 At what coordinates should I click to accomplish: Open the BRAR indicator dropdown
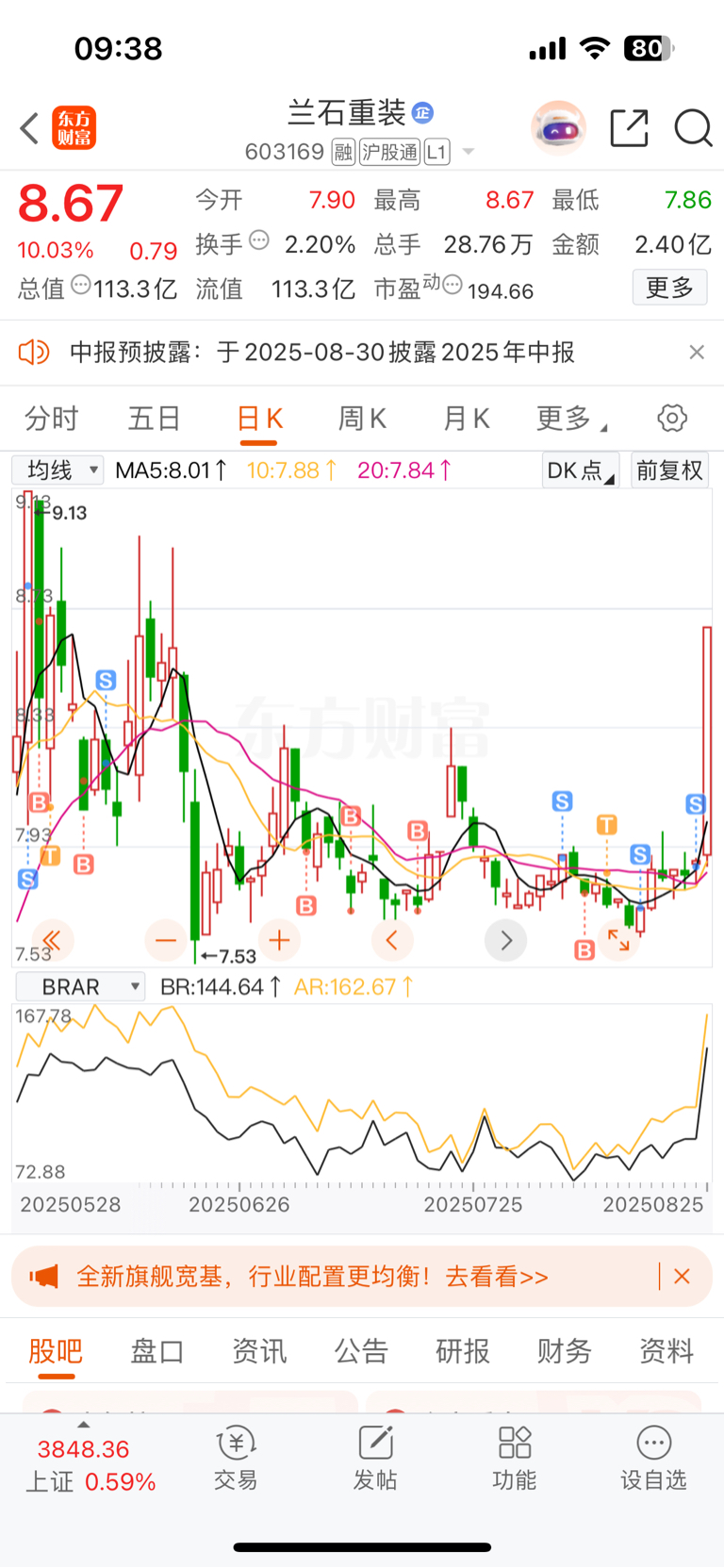[79, 986]
